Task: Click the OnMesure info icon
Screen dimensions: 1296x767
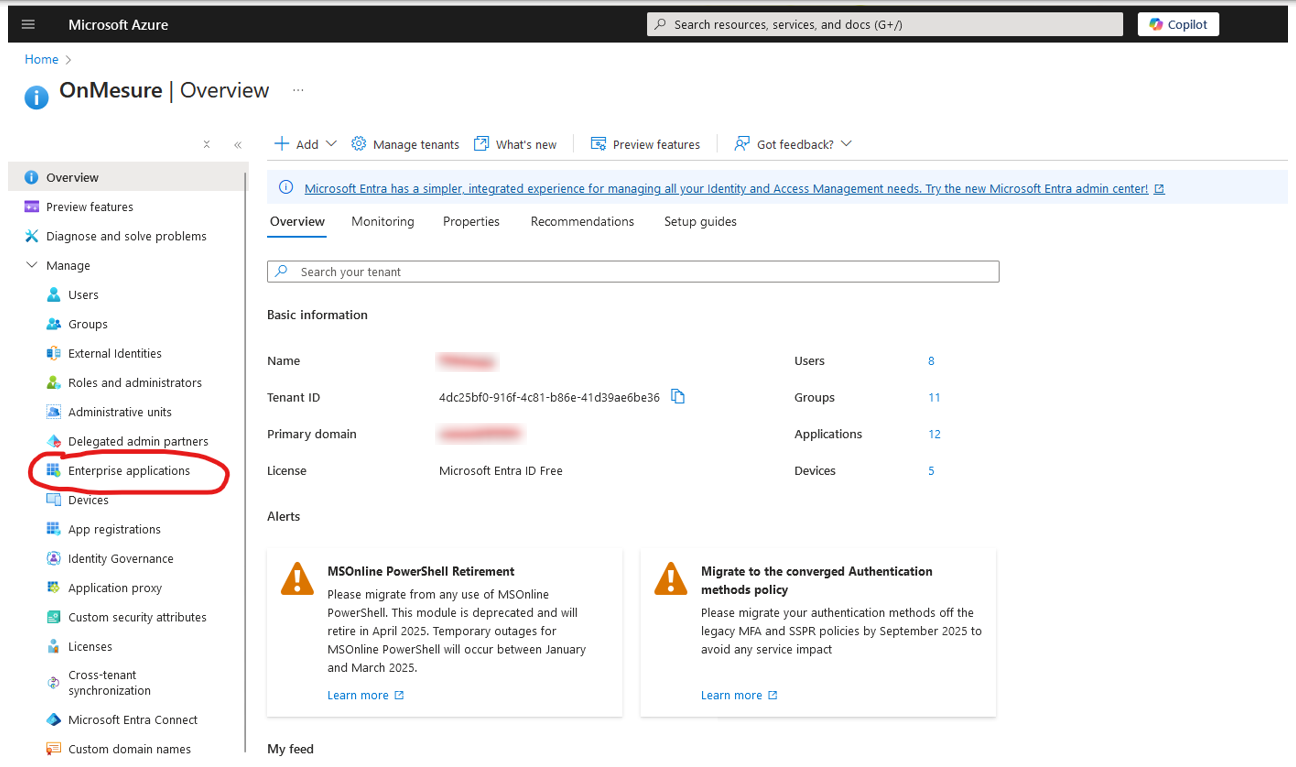Action: point(37,97)
